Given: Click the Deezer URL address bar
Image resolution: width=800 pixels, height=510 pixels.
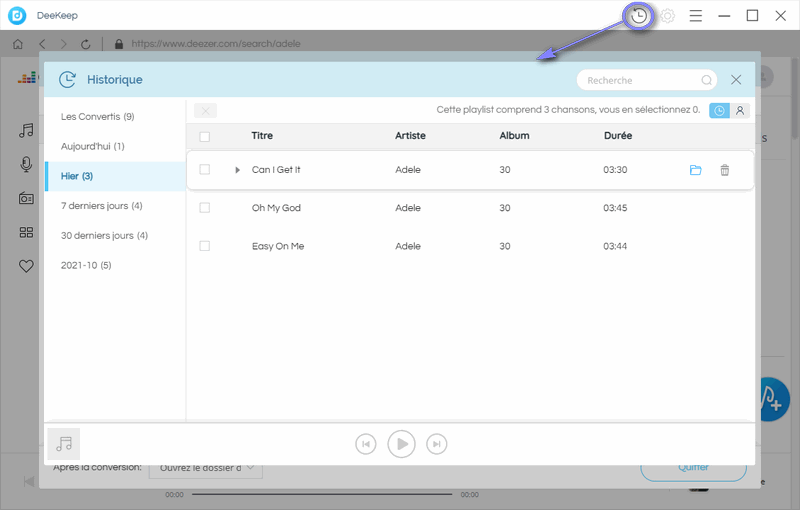Looking at the screenshot, I should click(216, 44).
